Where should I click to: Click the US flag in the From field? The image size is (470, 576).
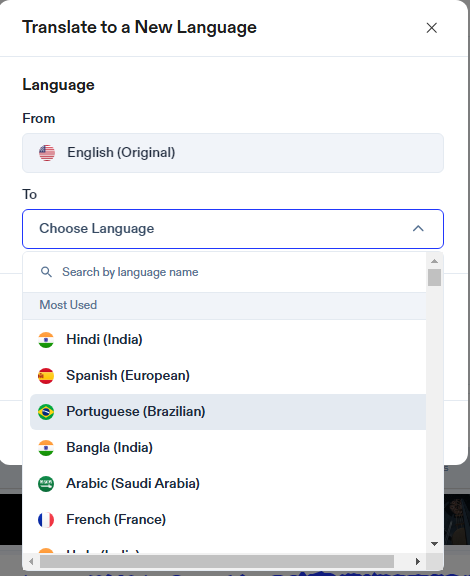click(x=47, y=153)
